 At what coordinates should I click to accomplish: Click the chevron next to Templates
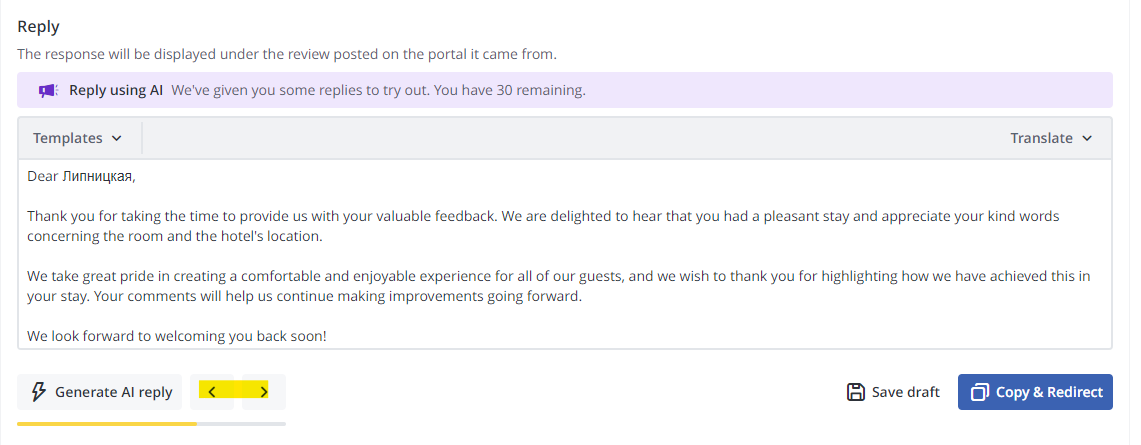[116, 138]
